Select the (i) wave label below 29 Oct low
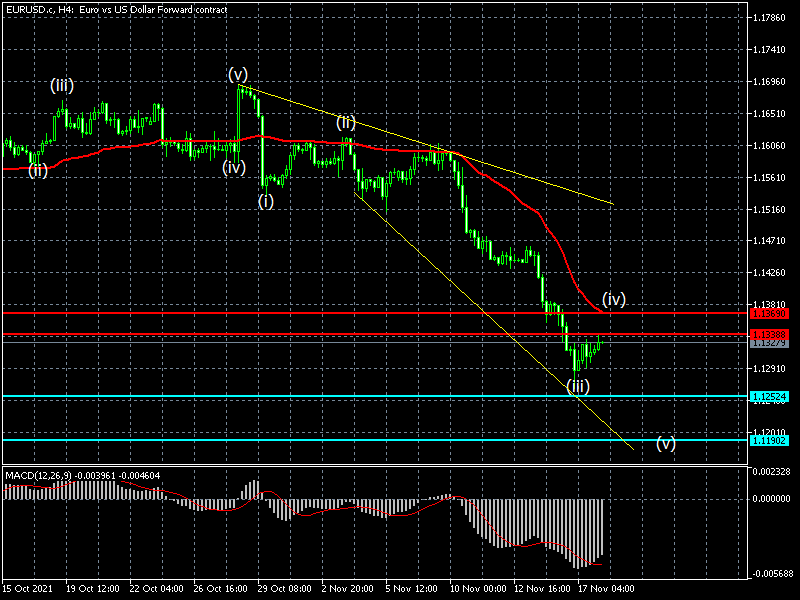The height and width of the screenshot is (600, 800). click(x=265, y=202)
